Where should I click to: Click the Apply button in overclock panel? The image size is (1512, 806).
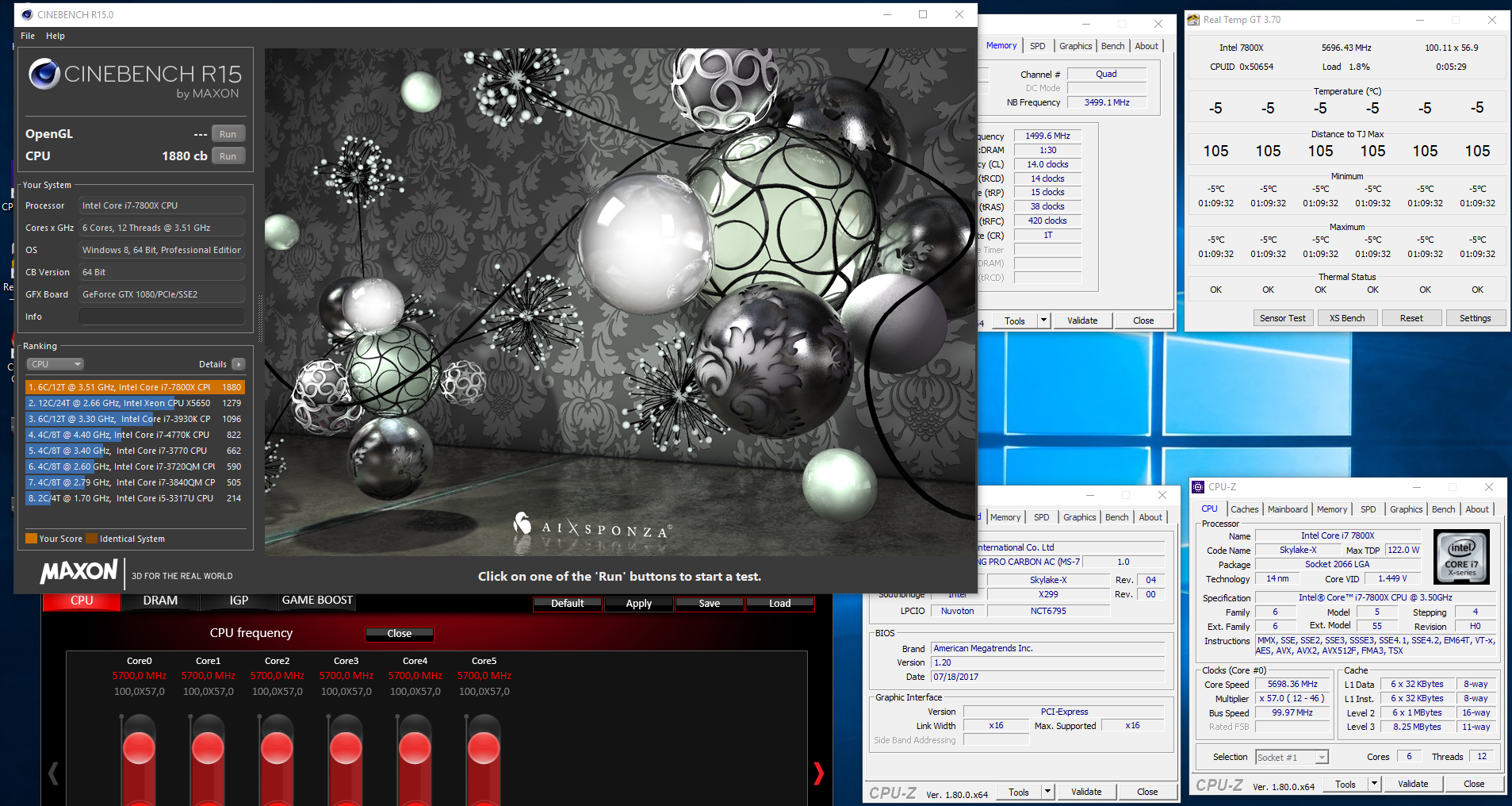point(638,604)
